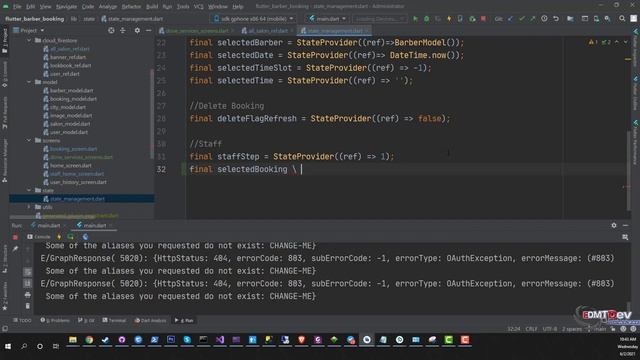
Task: Open the Build menu
Action: [x=152, y=7]
